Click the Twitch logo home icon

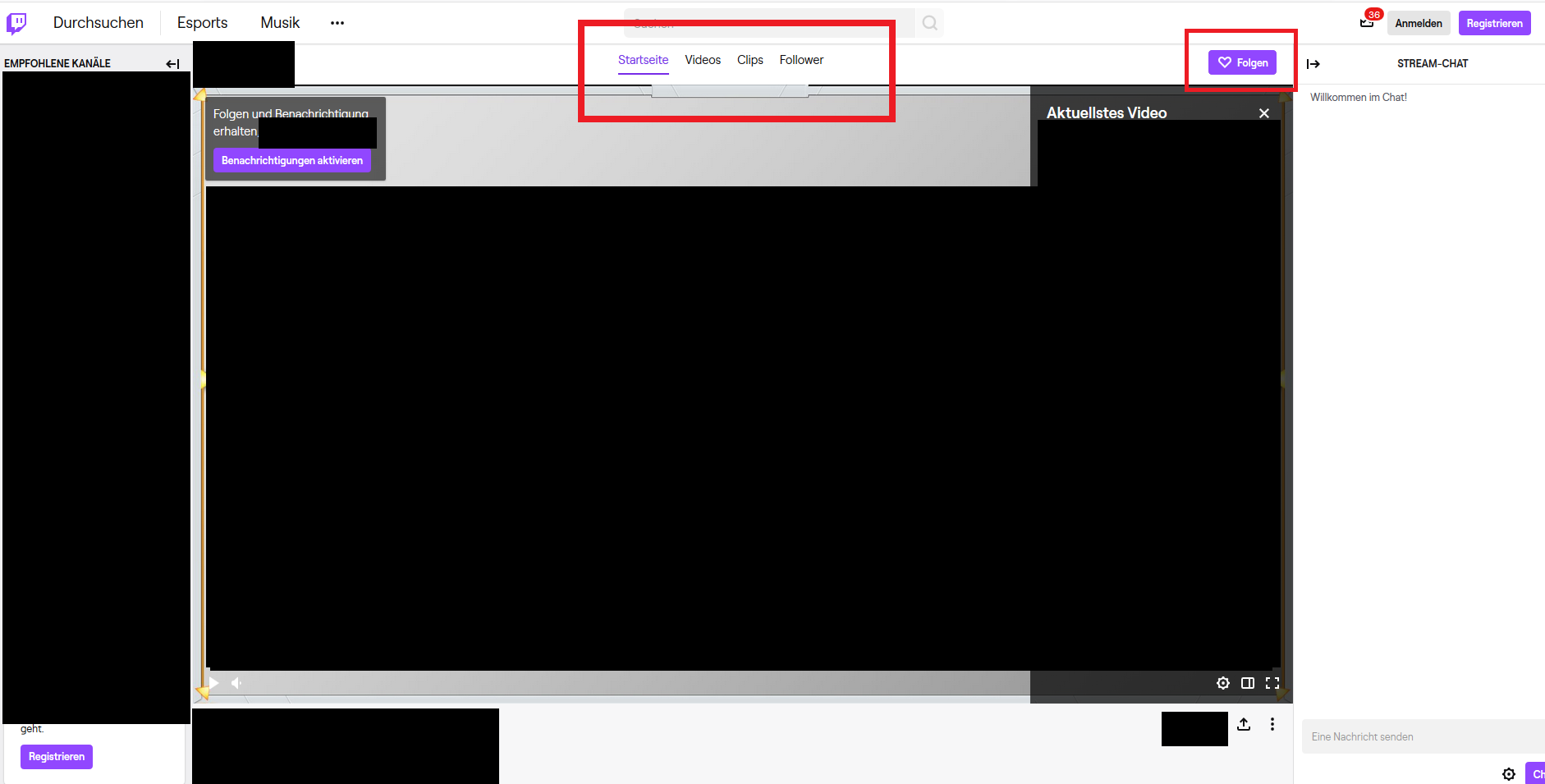click(16, 23)
